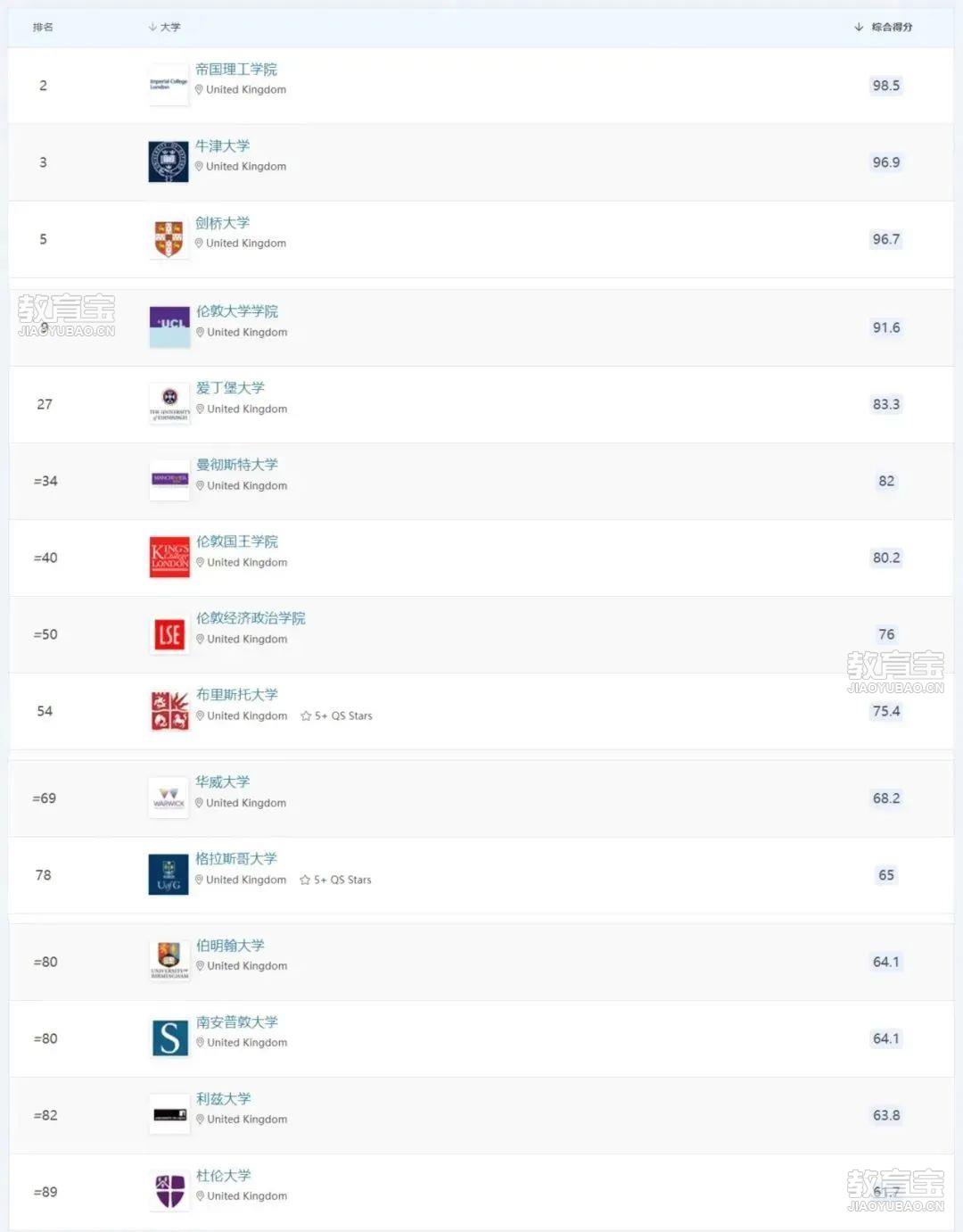Open the 爱丁堡大学 link
The image size is (963, 1232).
point(230,387)
